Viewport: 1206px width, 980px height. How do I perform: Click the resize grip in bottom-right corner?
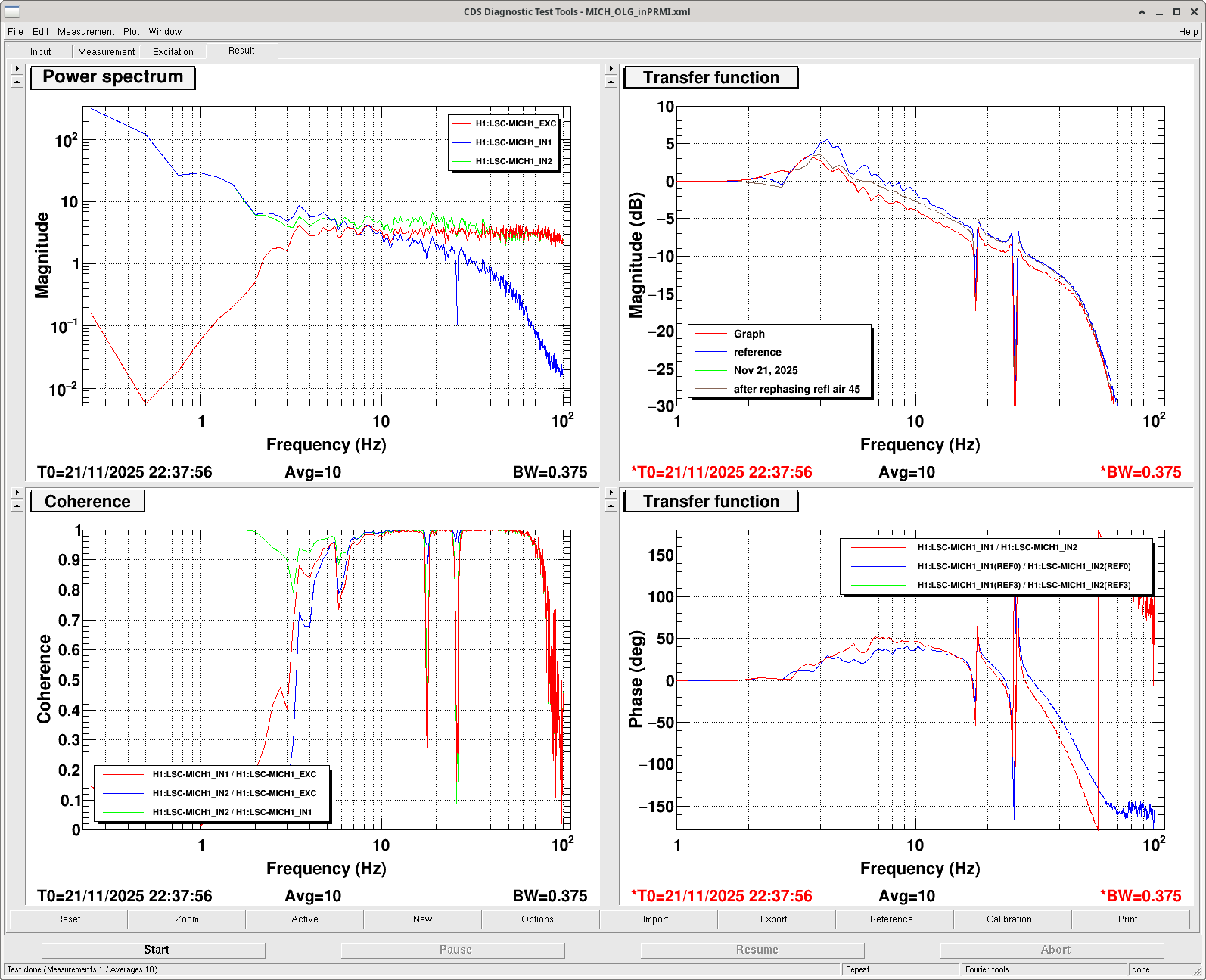point(1198,971)
